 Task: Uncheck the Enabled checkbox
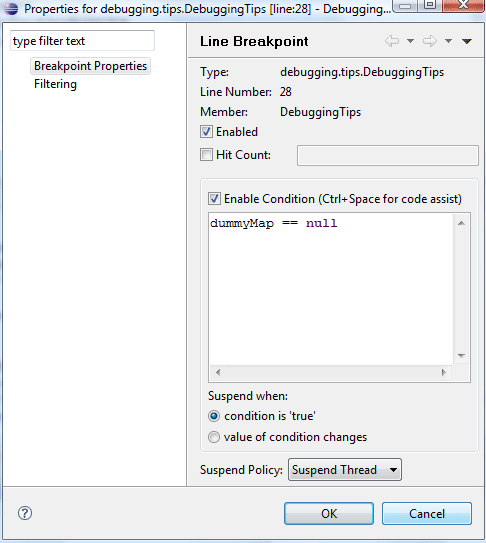[206, 132]
